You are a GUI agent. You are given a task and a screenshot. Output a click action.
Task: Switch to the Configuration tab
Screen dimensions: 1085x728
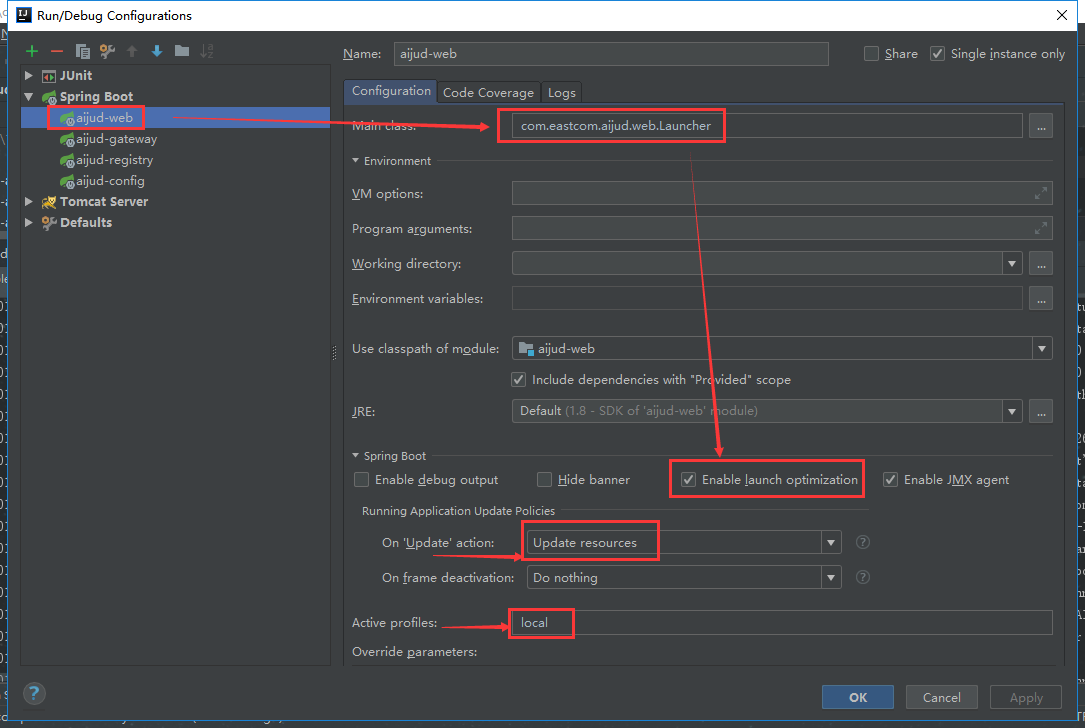(x=391, y=91)
